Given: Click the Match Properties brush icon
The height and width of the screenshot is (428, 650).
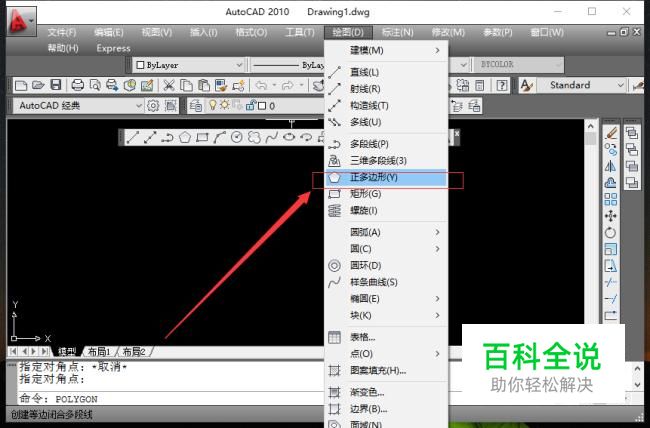Looking at the screenshot, I should click(x=221, y=85).
